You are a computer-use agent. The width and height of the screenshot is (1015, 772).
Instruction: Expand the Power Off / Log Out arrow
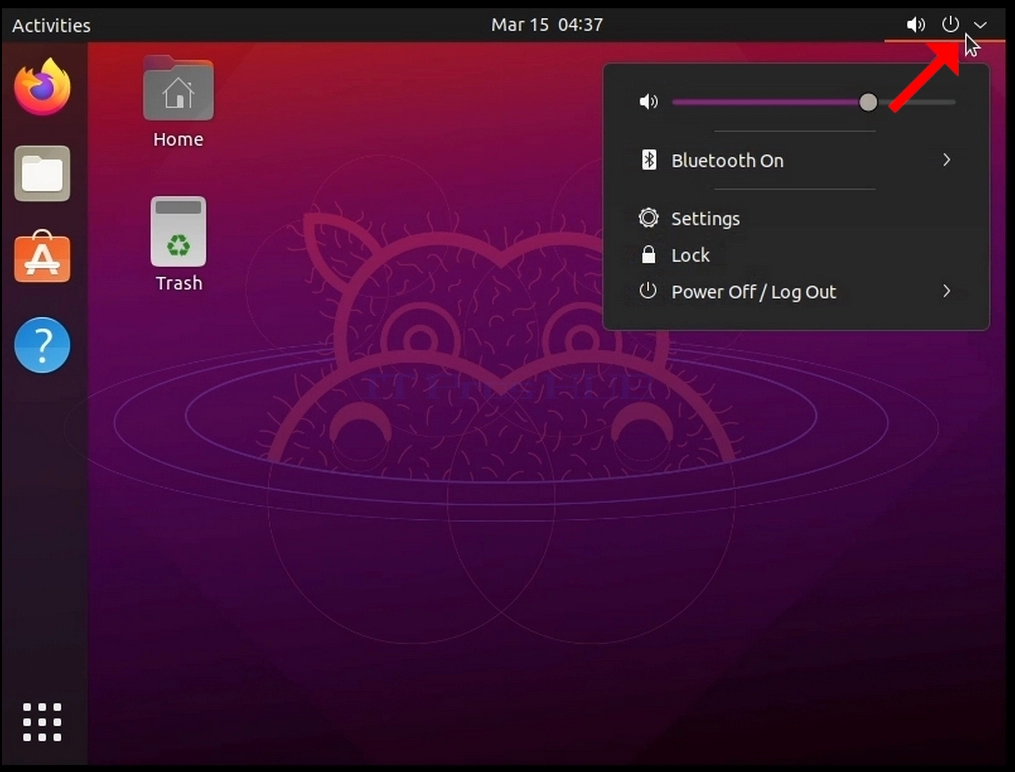(946, 291)
